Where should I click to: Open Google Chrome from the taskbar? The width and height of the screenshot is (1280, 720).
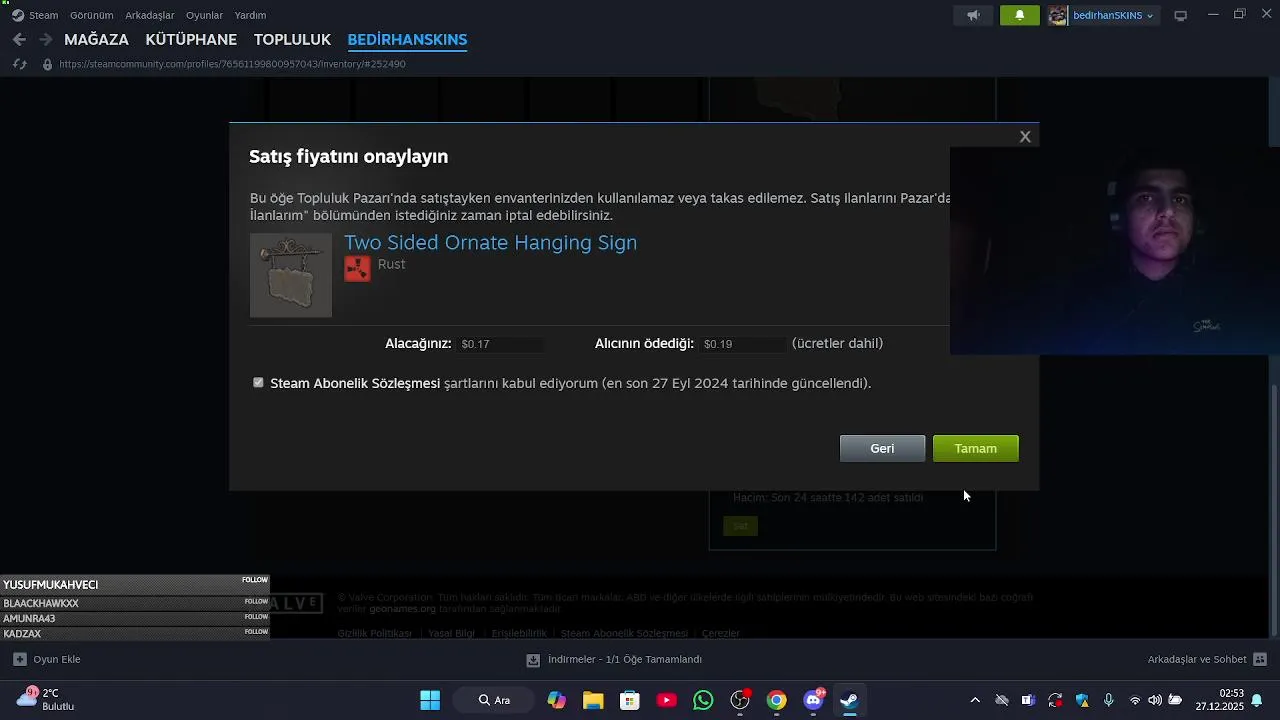tap(777, 700)
